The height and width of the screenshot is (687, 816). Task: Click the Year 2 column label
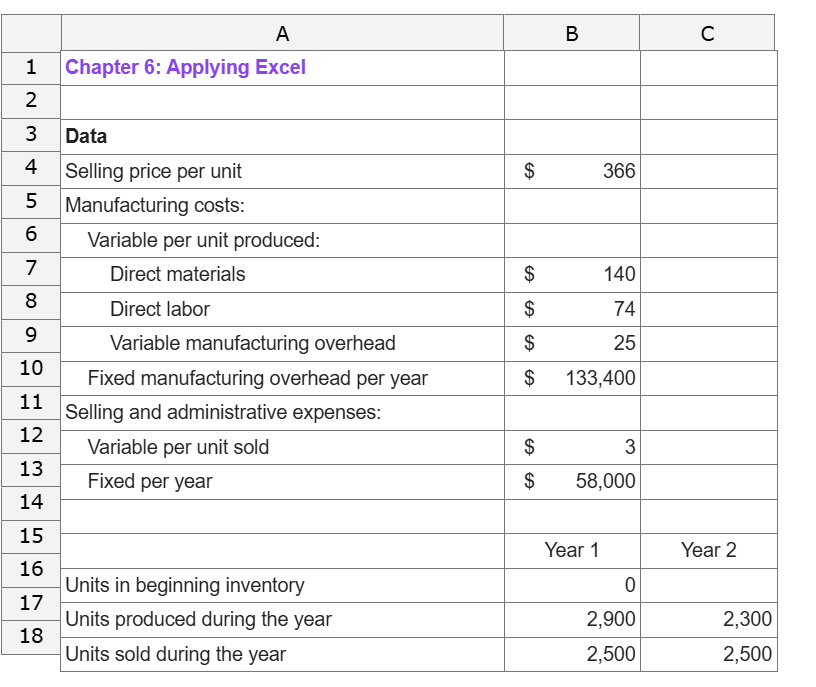point(708,549)
